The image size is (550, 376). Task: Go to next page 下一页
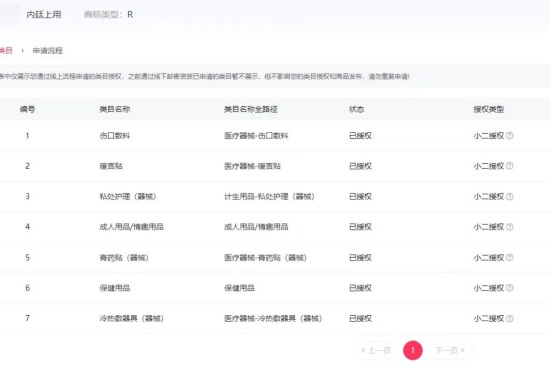(x=450, y=350)
